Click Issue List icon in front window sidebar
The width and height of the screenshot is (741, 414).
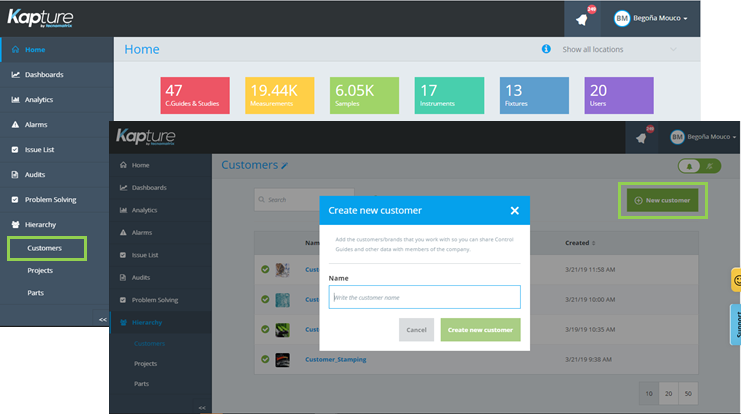123,255
